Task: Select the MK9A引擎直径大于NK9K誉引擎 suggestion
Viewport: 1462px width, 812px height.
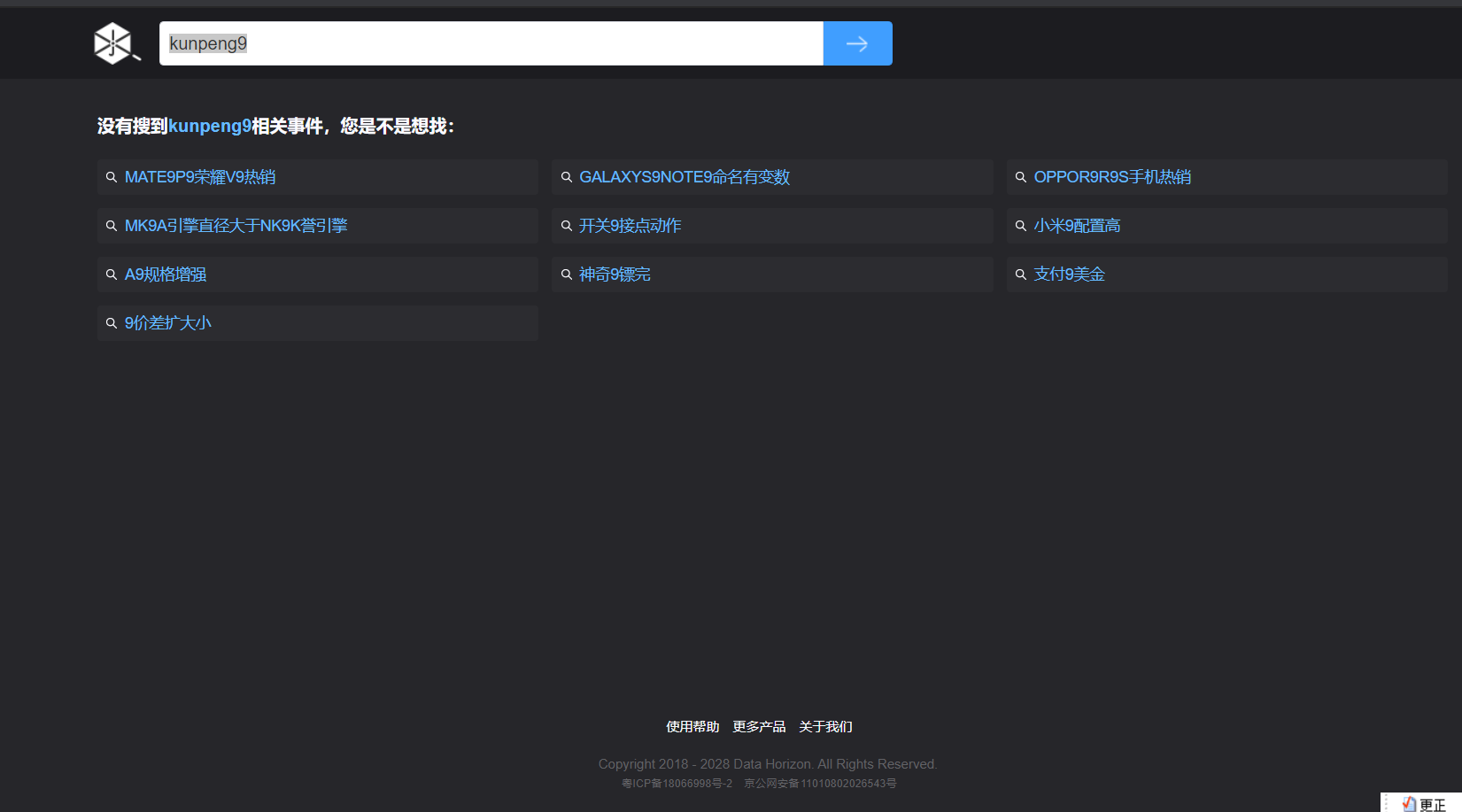Action: pos(318,226)
